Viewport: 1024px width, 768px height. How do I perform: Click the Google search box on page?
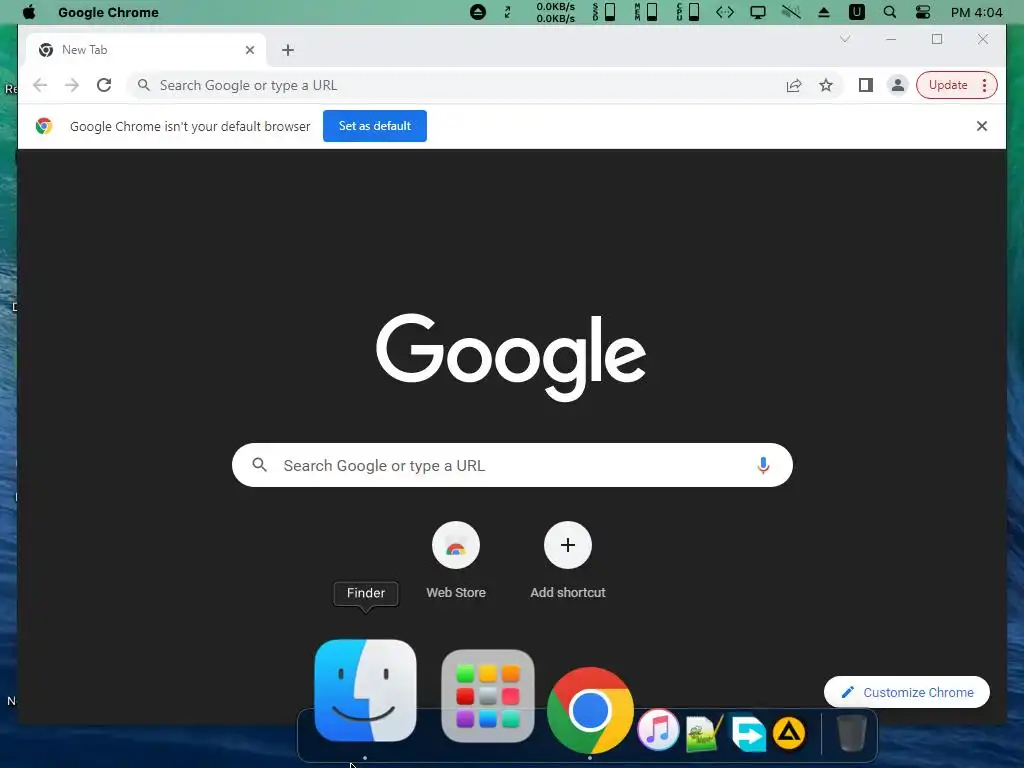coord(512,465)
